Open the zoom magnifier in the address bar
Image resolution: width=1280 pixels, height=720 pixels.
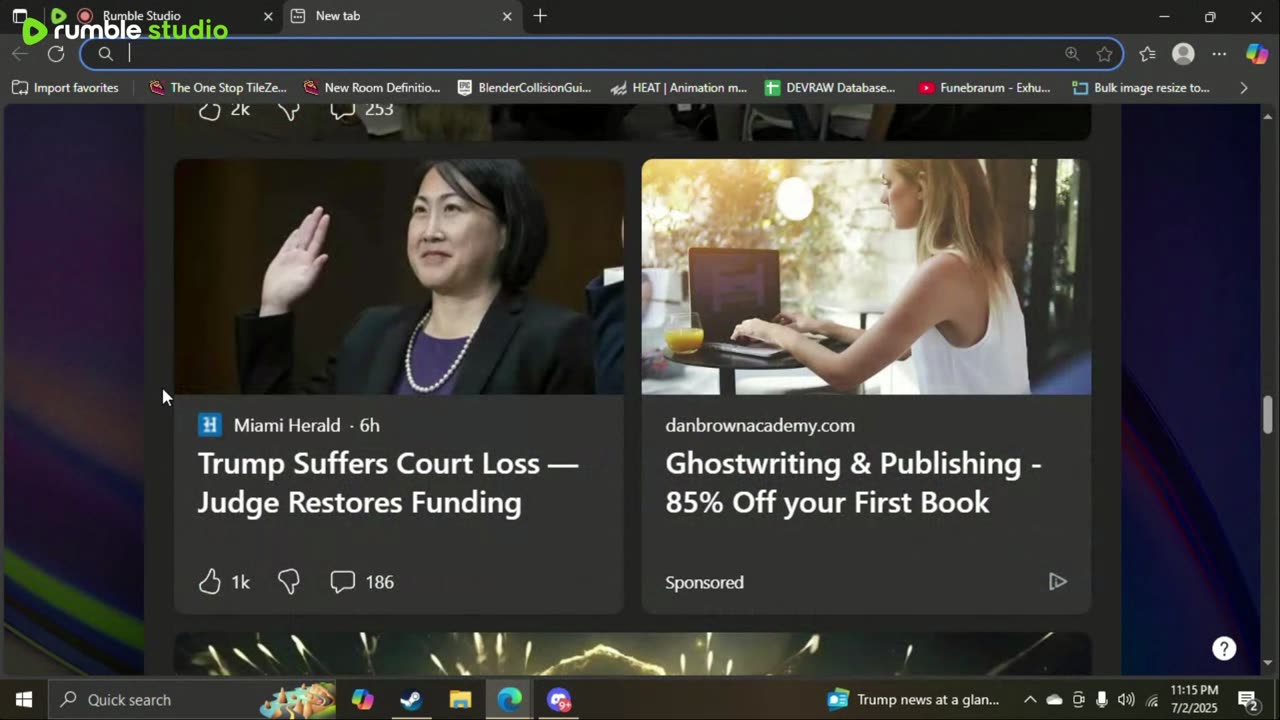(1072, 54)
